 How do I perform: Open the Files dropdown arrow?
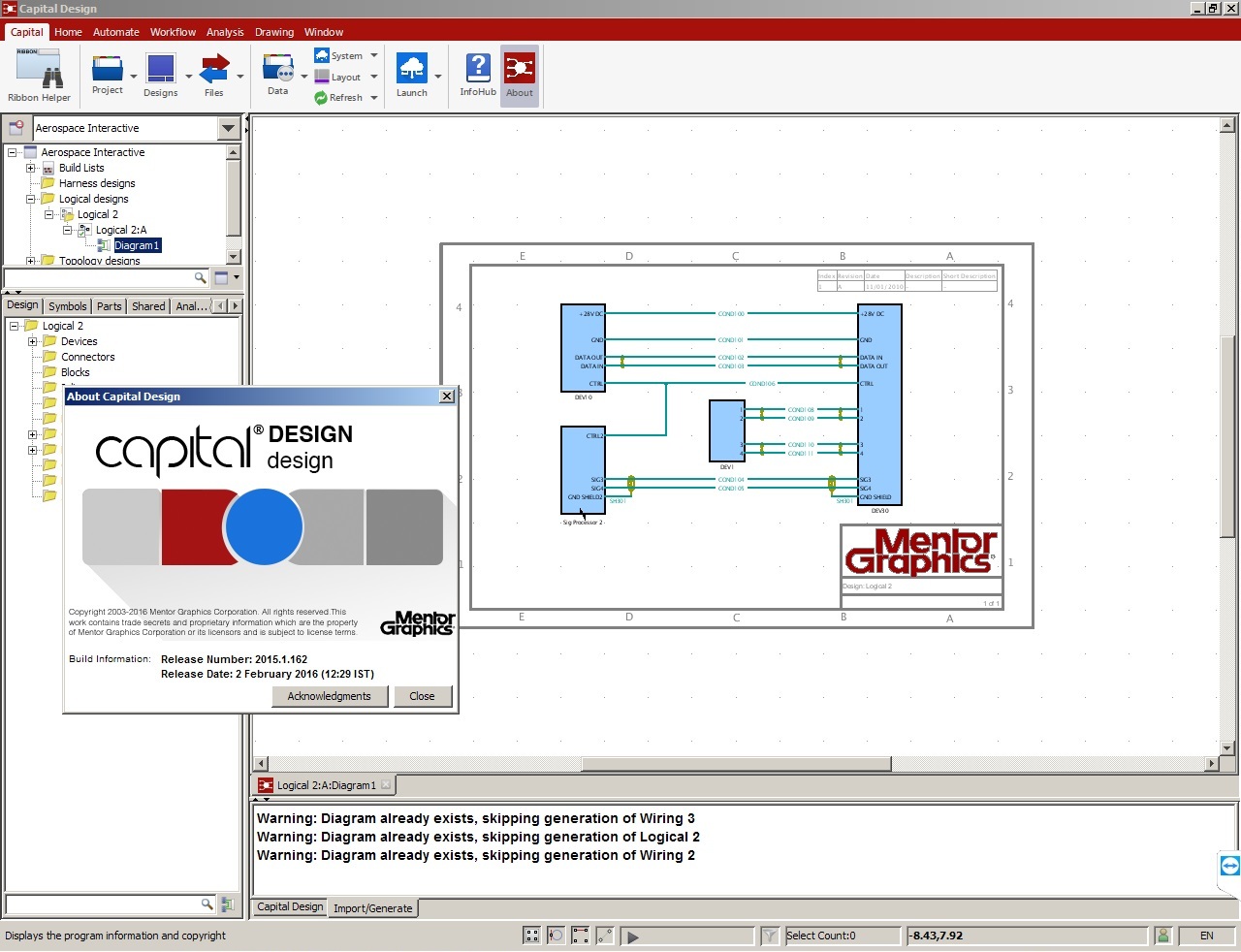click(x=239, y=77)
